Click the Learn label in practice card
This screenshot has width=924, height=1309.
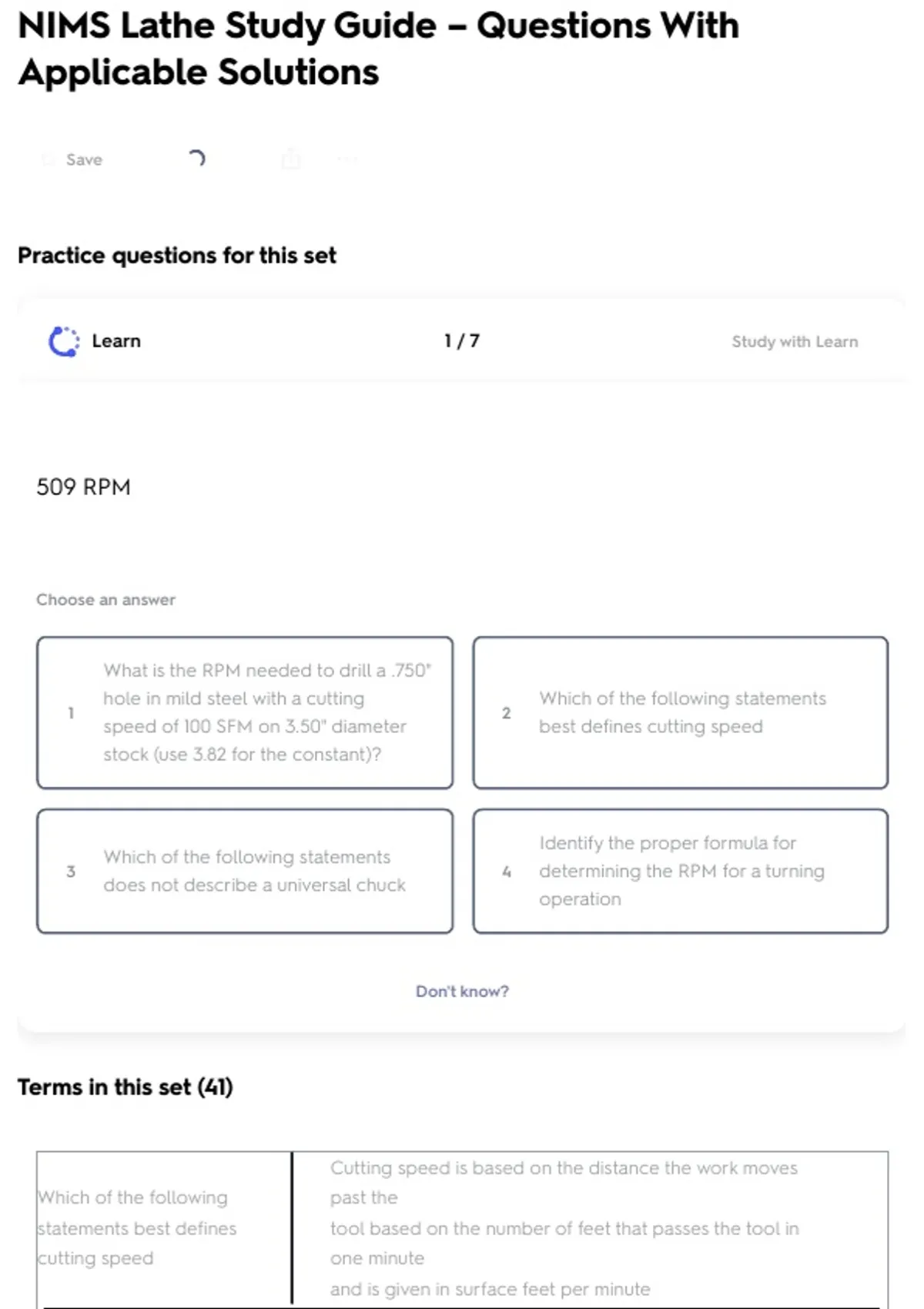(x=116, y=341)
